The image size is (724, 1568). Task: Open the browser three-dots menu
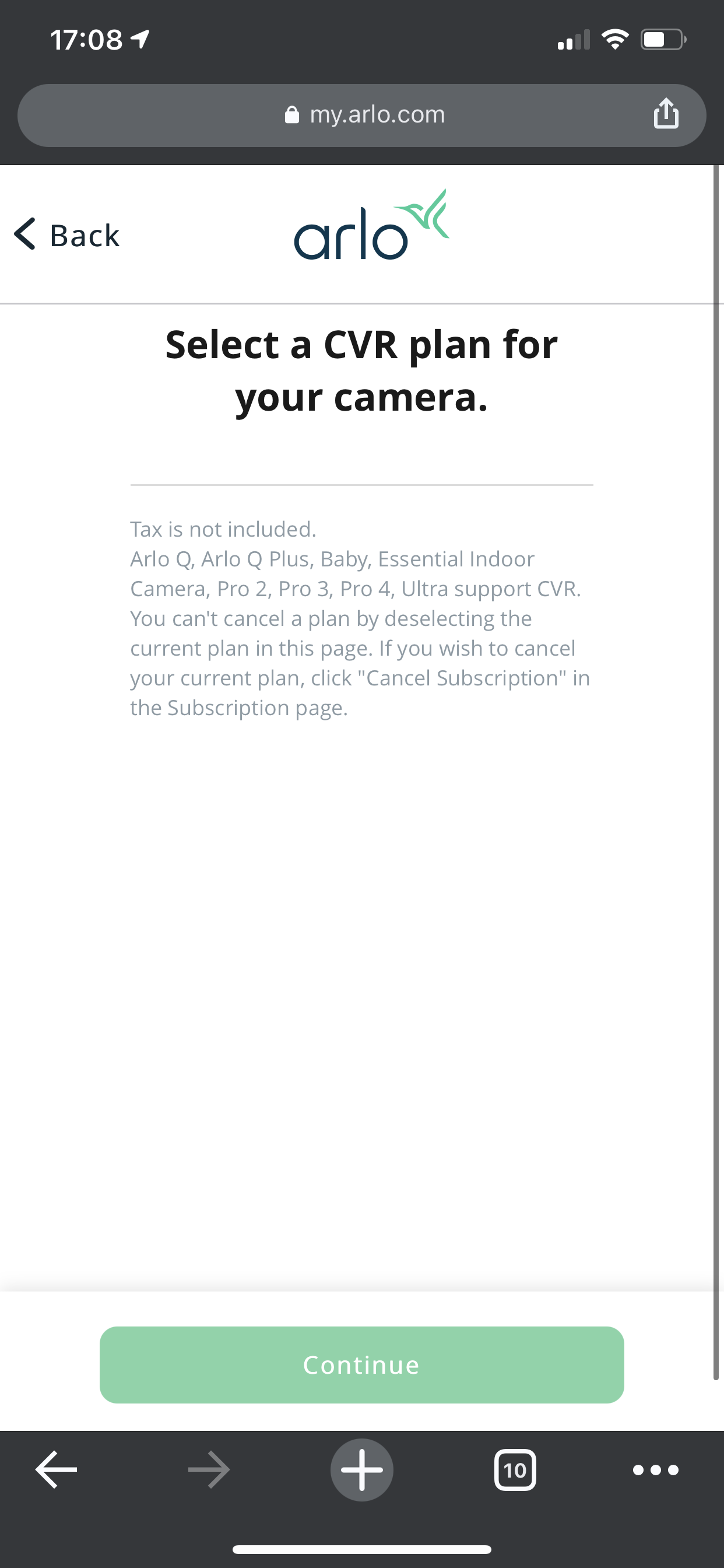656,1470
